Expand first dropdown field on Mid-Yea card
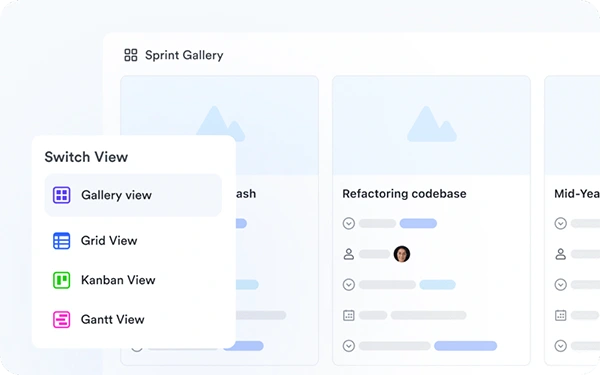Viewport: 600px width, 375px height. [x=561, y=223]
